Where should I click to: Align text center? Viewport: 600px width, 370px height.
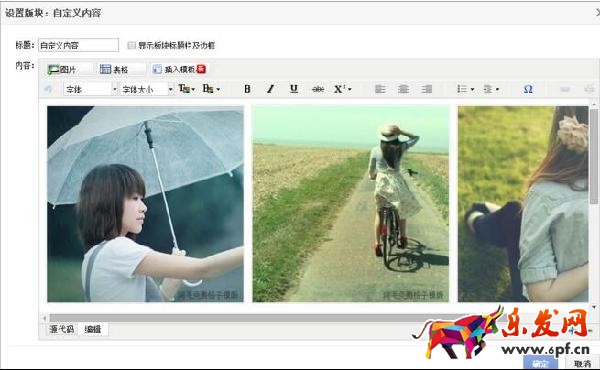click(403, 89)
